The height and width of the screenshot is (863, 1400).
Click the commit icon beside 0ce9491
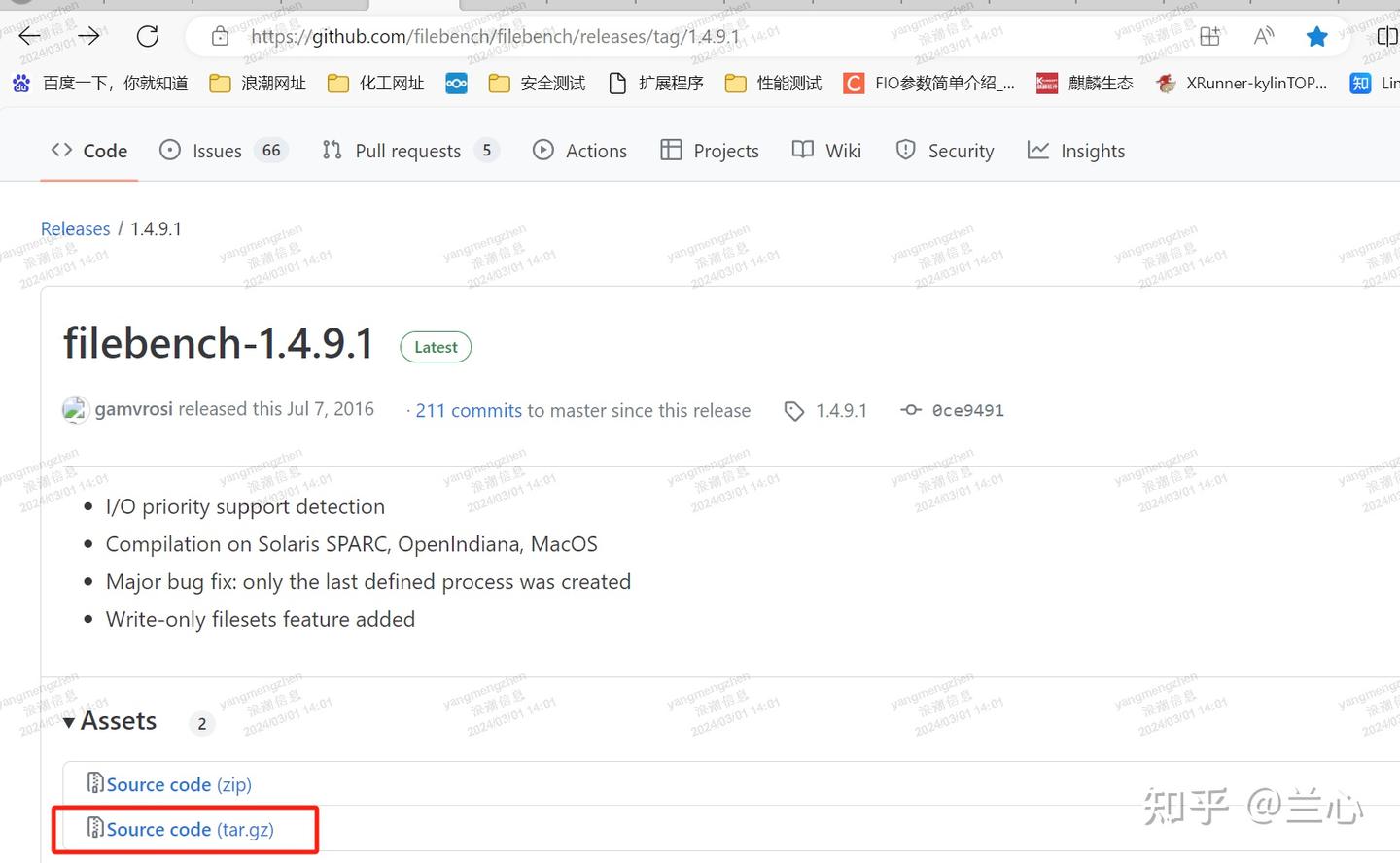(911, 409)
